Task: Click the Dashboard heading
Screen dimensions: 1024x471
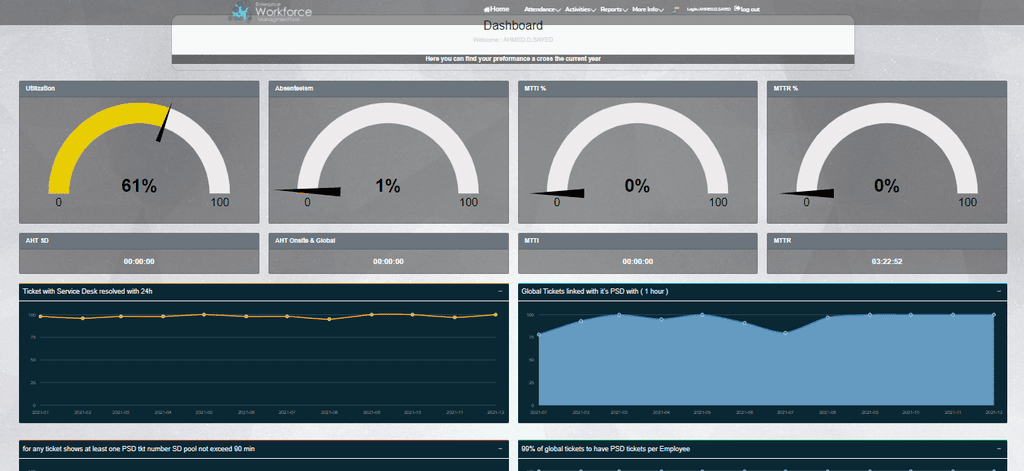Action: (x=513, y=26)
